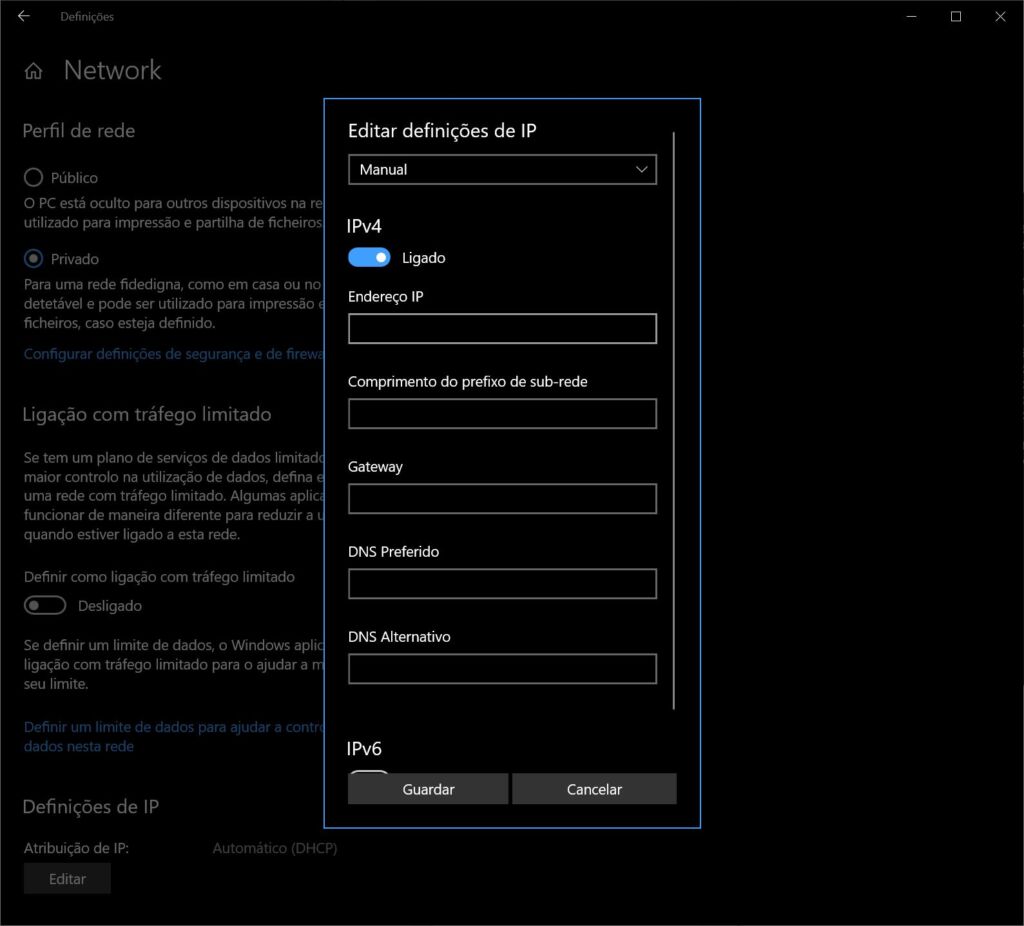Close the Definições window
Screen dimensions: 1024x926
[1000, 17]
